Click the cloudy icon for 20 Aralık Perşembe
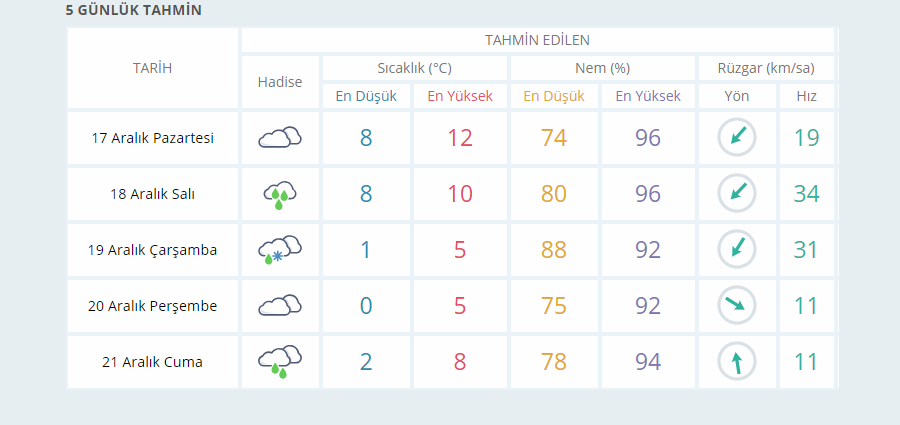This screenshot has height=425, width=900. coord(280,306)
